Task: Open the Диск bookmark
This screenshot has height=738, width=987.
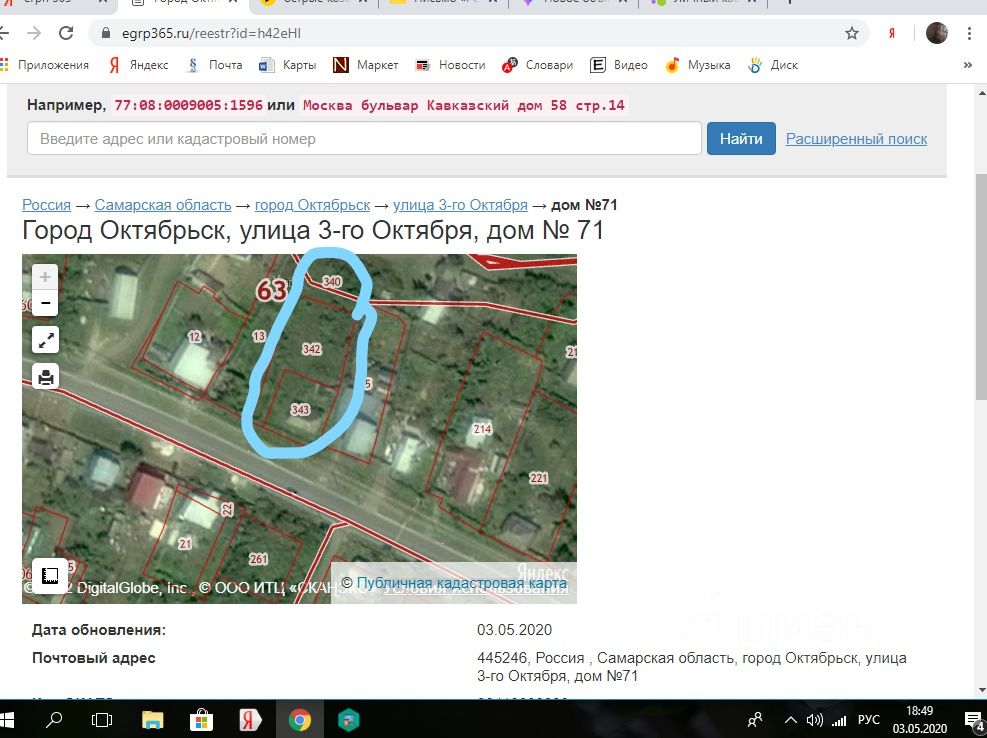Action: click(x=773, y=65)
